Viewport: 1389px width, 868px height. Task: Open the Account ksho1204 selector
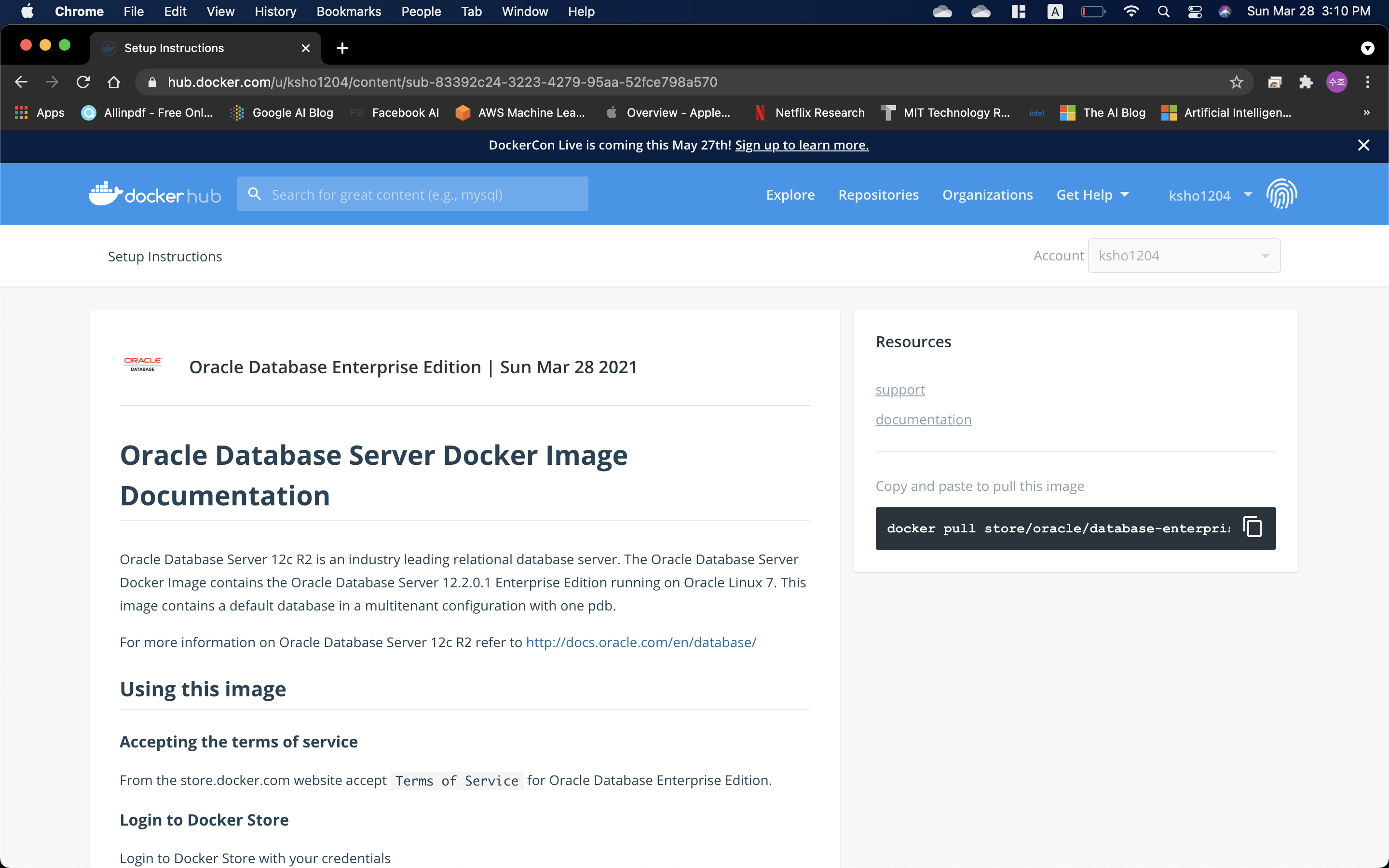click(x=1184, y=256)
